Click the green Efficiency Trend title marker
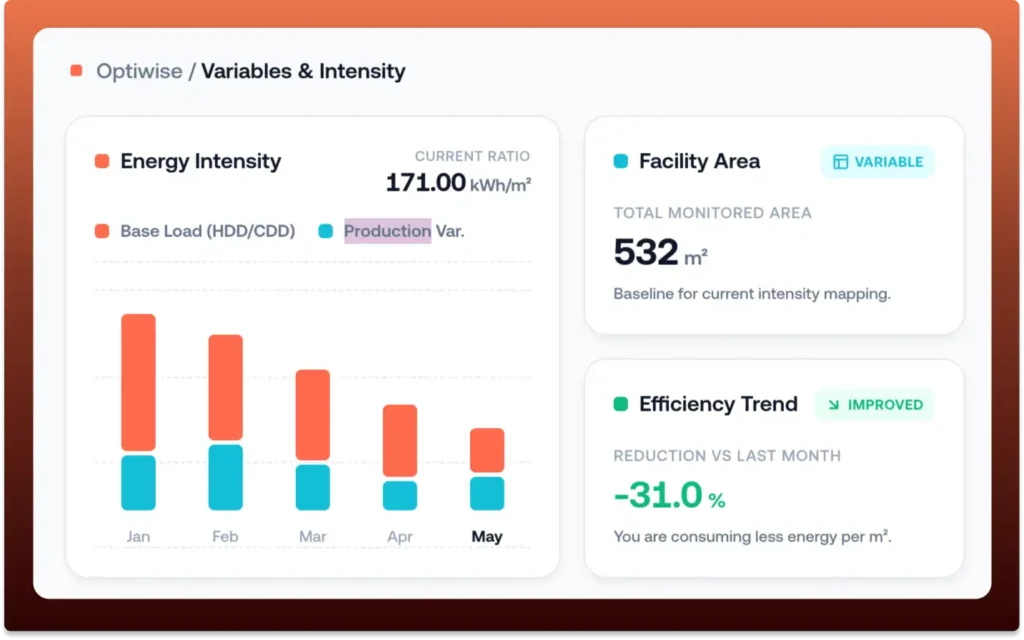The image size is (1024, 640). [620, 404]
